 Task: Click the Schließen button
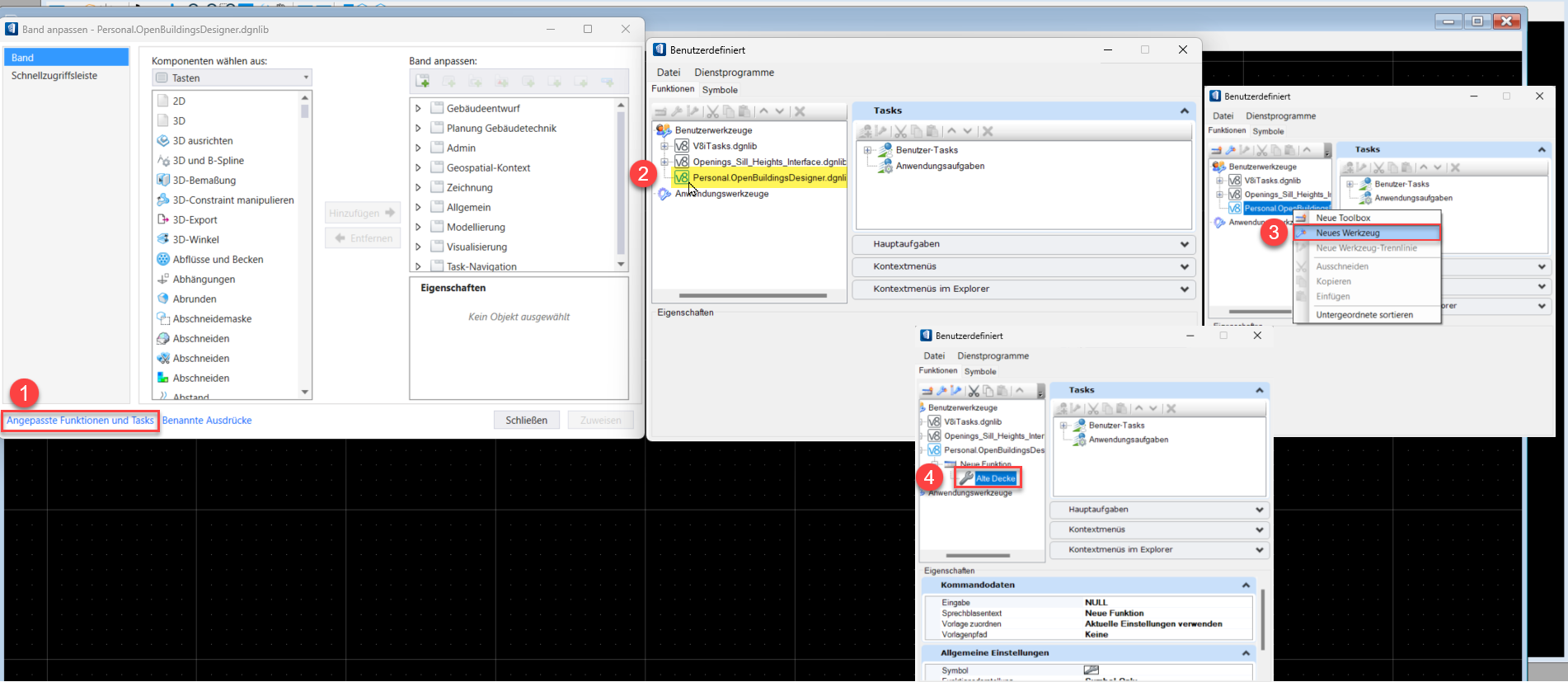click(526, 421)
